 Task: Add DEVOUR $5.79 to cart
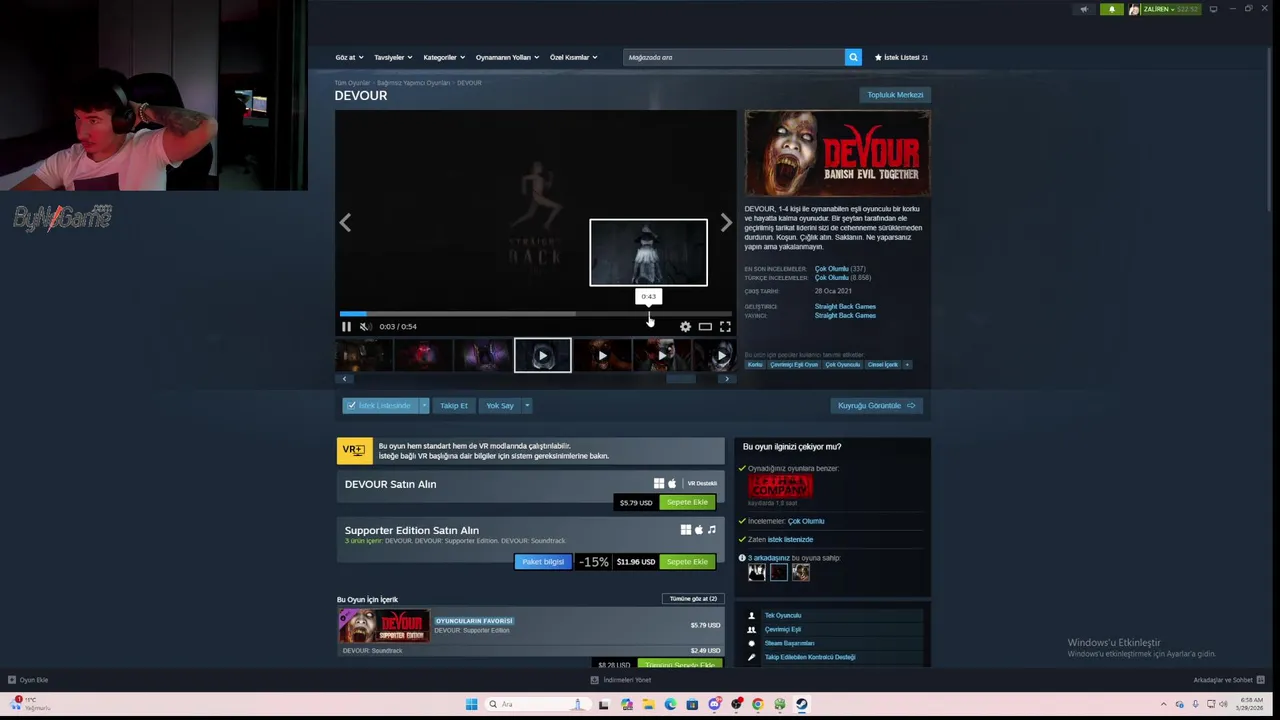coord(687,502)
